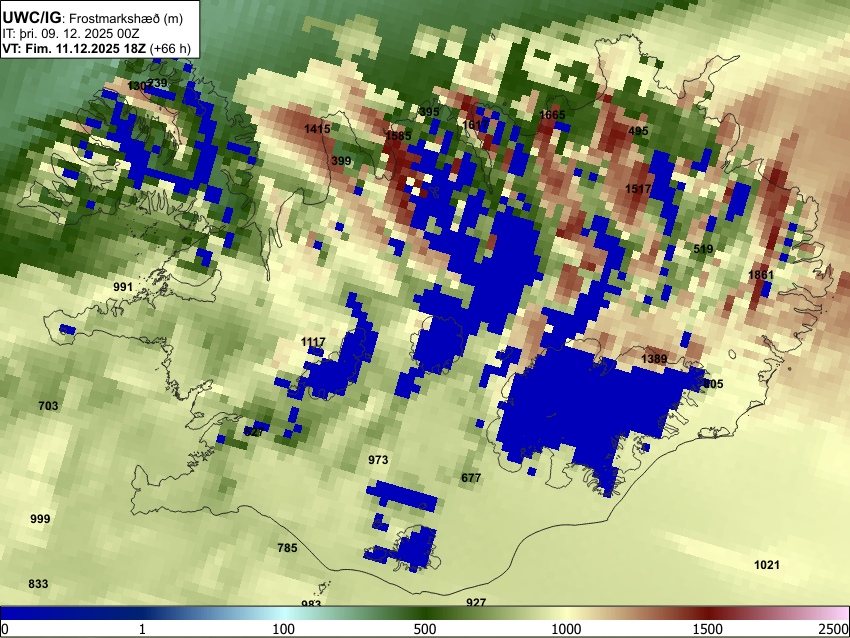The height and width of the screenshot is (638, 850).
Task: Select the map value 1665
Action: (552, 115)
